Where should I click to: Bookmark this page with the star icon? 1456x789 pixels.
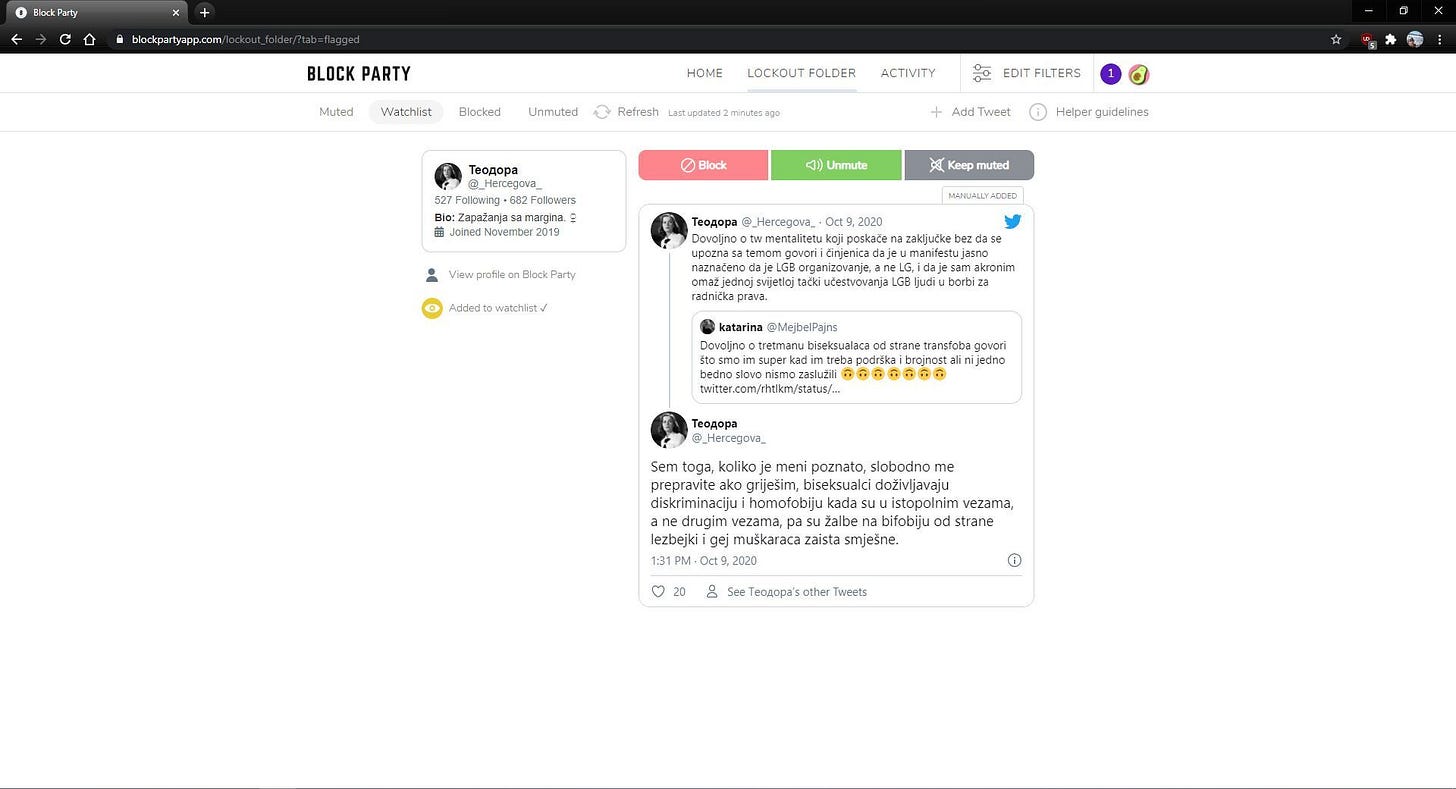[x=1336, y=39]
